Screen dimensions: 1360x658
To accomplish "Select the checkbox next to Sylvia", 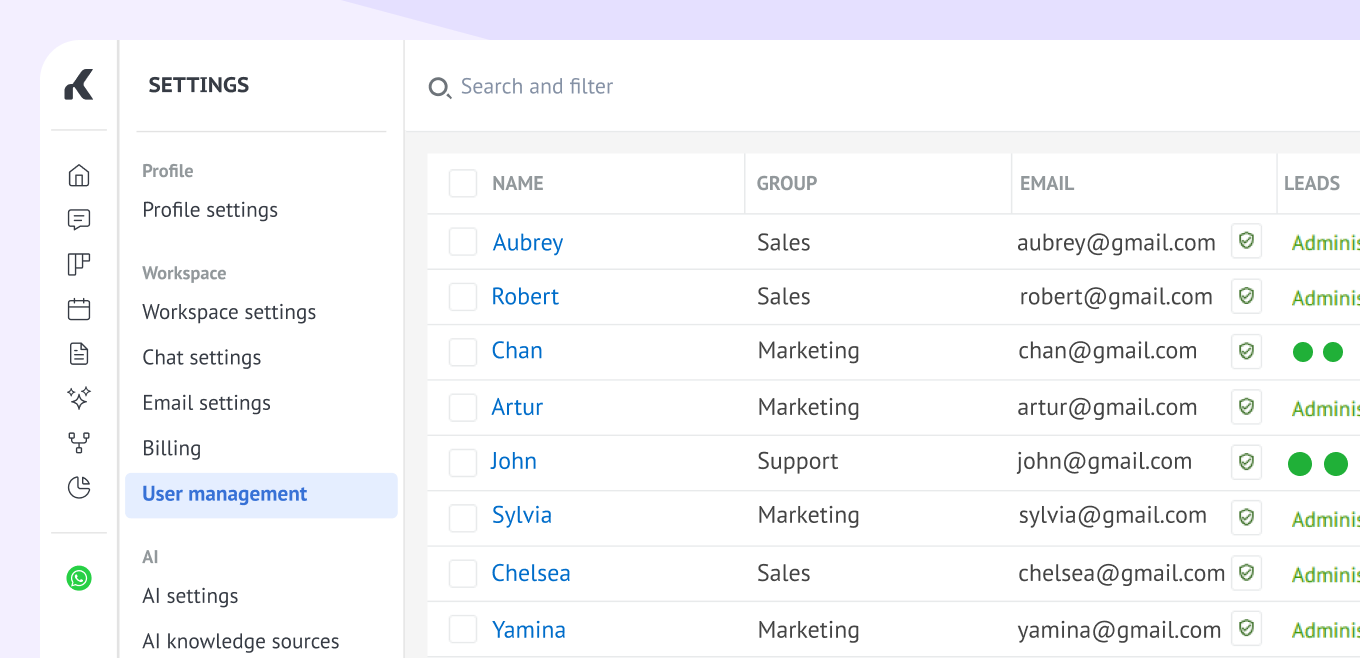I will [x=463, y=517].
